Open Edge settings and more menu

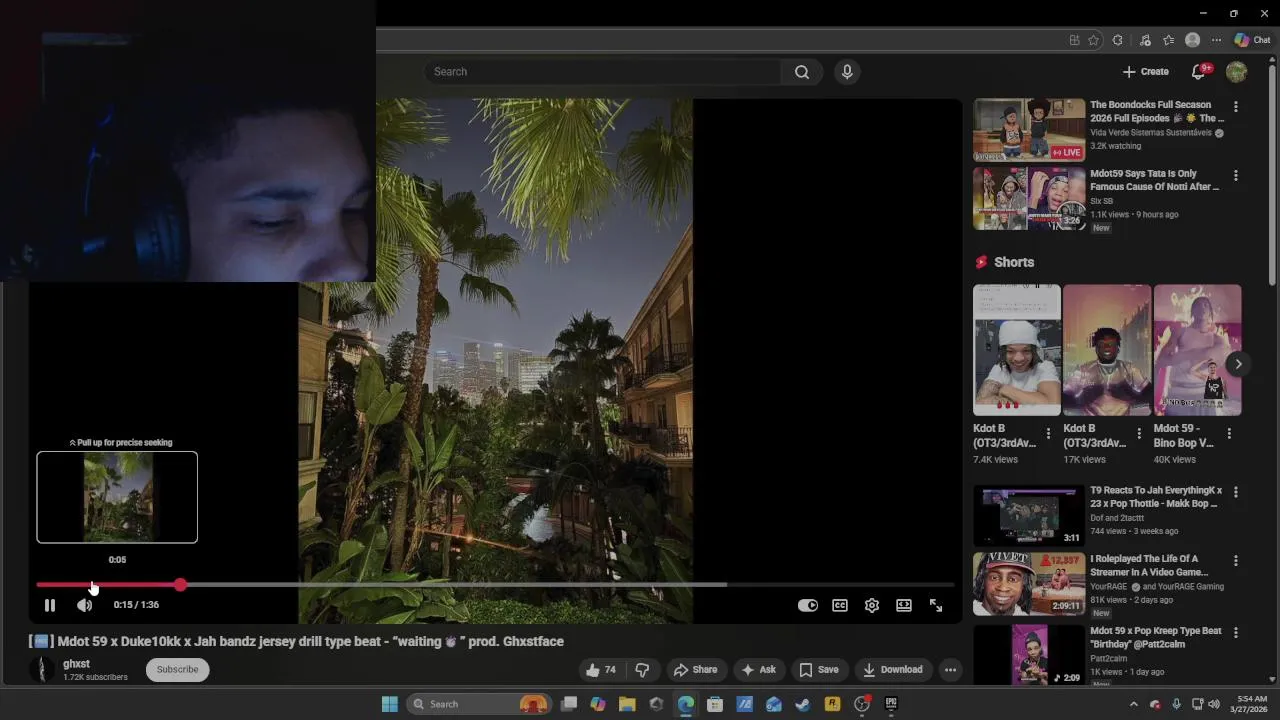(x=1216, y=40)
